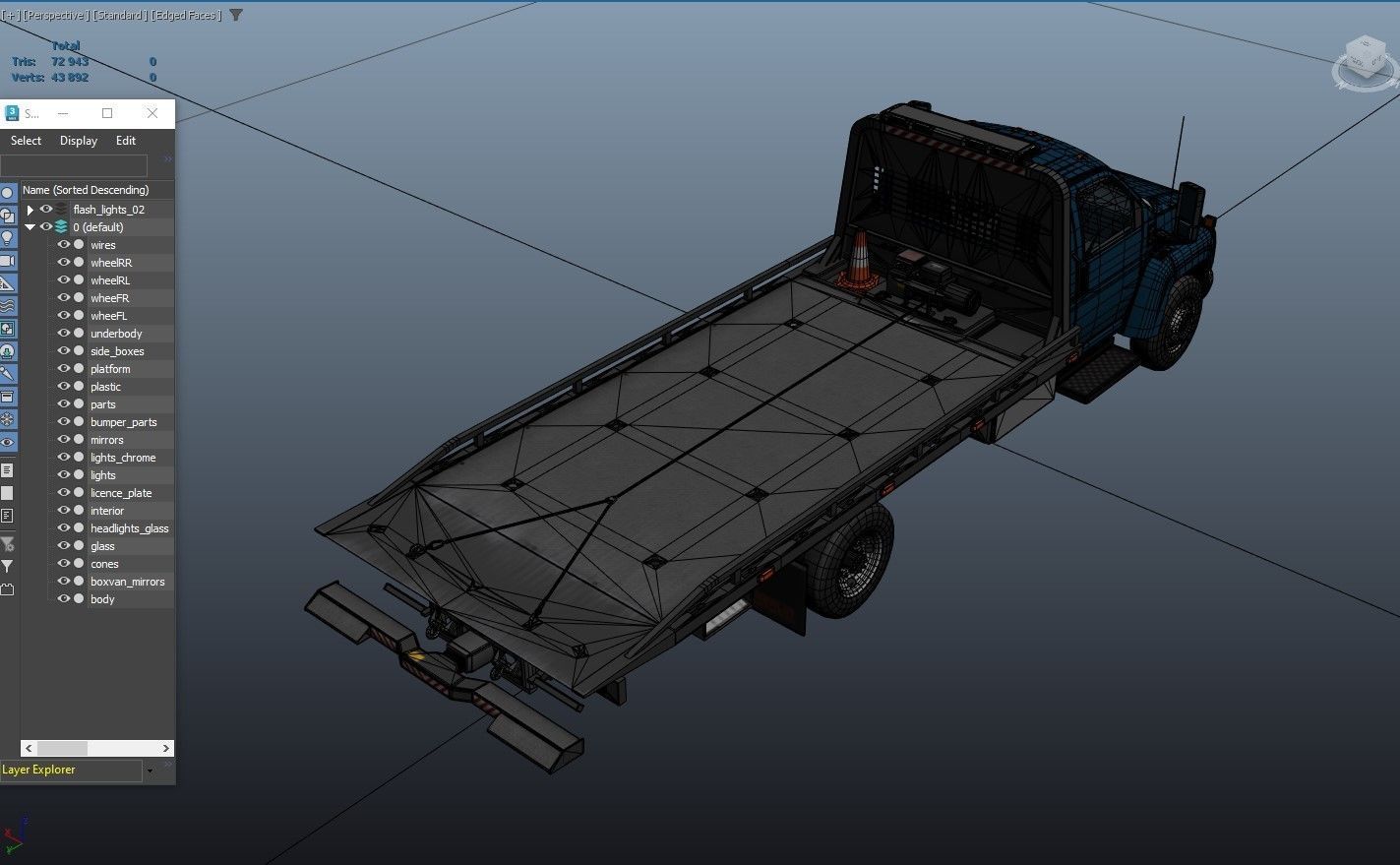Image resolution: width=1400 pixels, height=865 pixels.
Task: Open the [Standard] viewport shading menu
Action: coord(120,15)
